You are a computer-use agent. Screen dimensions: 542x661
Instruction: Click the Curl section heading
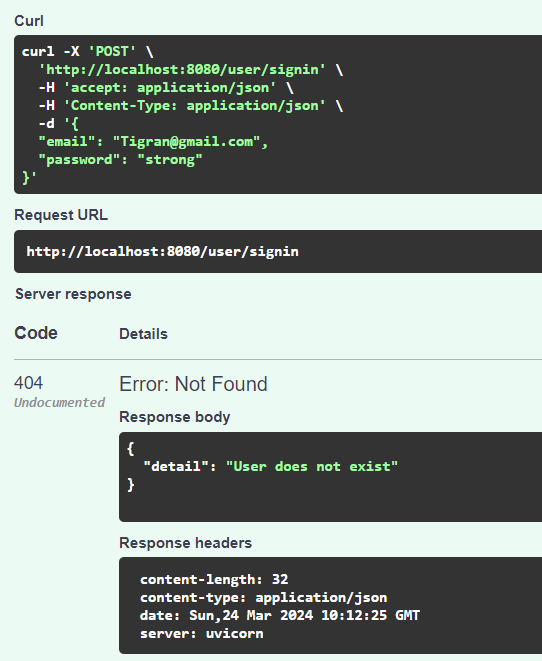pos(29,21)
